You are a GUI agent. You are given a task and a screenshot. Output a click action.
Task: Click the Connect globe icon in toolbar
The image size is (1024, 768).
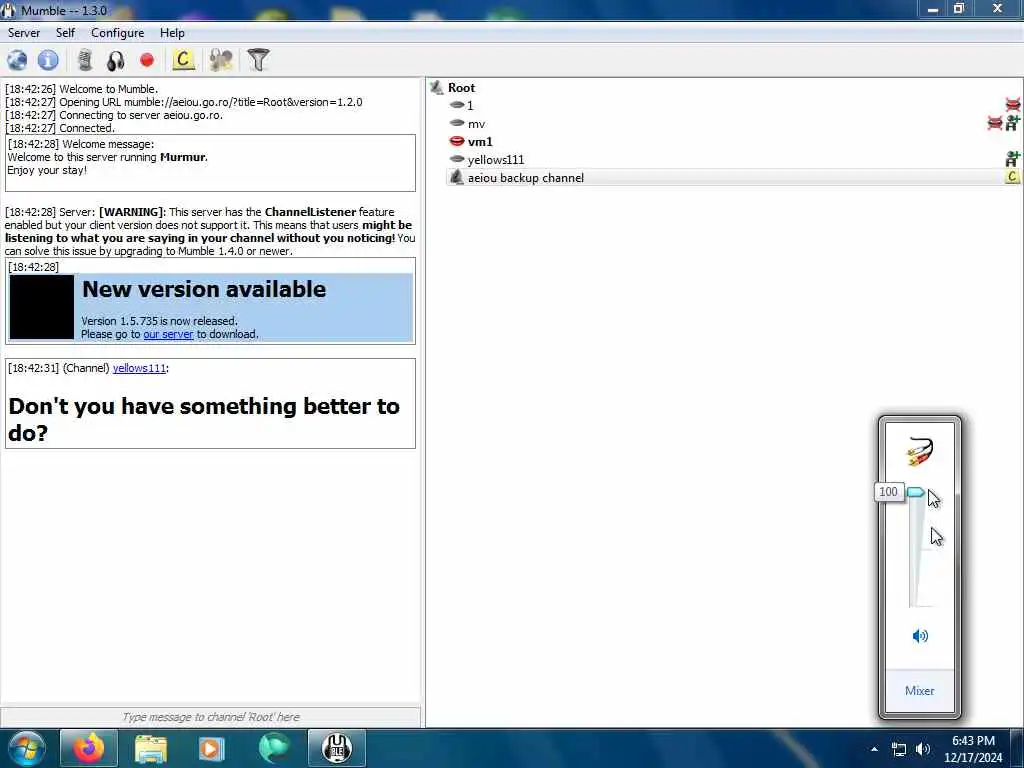(x=17, y=60)
